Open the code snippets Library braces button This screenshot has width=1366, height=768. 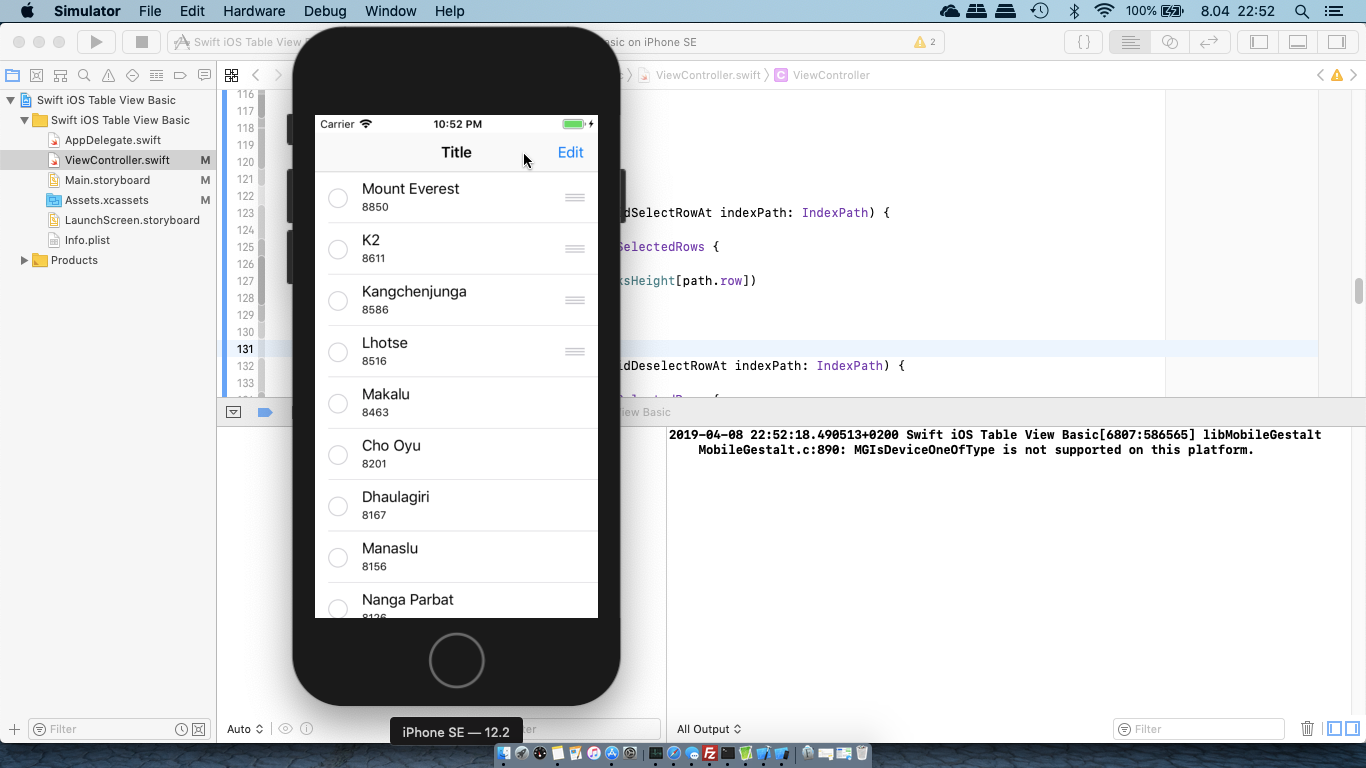(1083, 42)
